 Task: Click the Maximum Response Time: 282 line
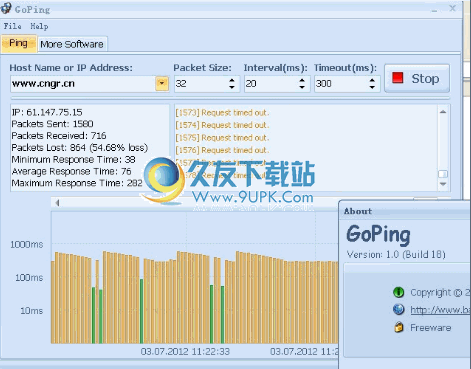click(x=77, y=183)
